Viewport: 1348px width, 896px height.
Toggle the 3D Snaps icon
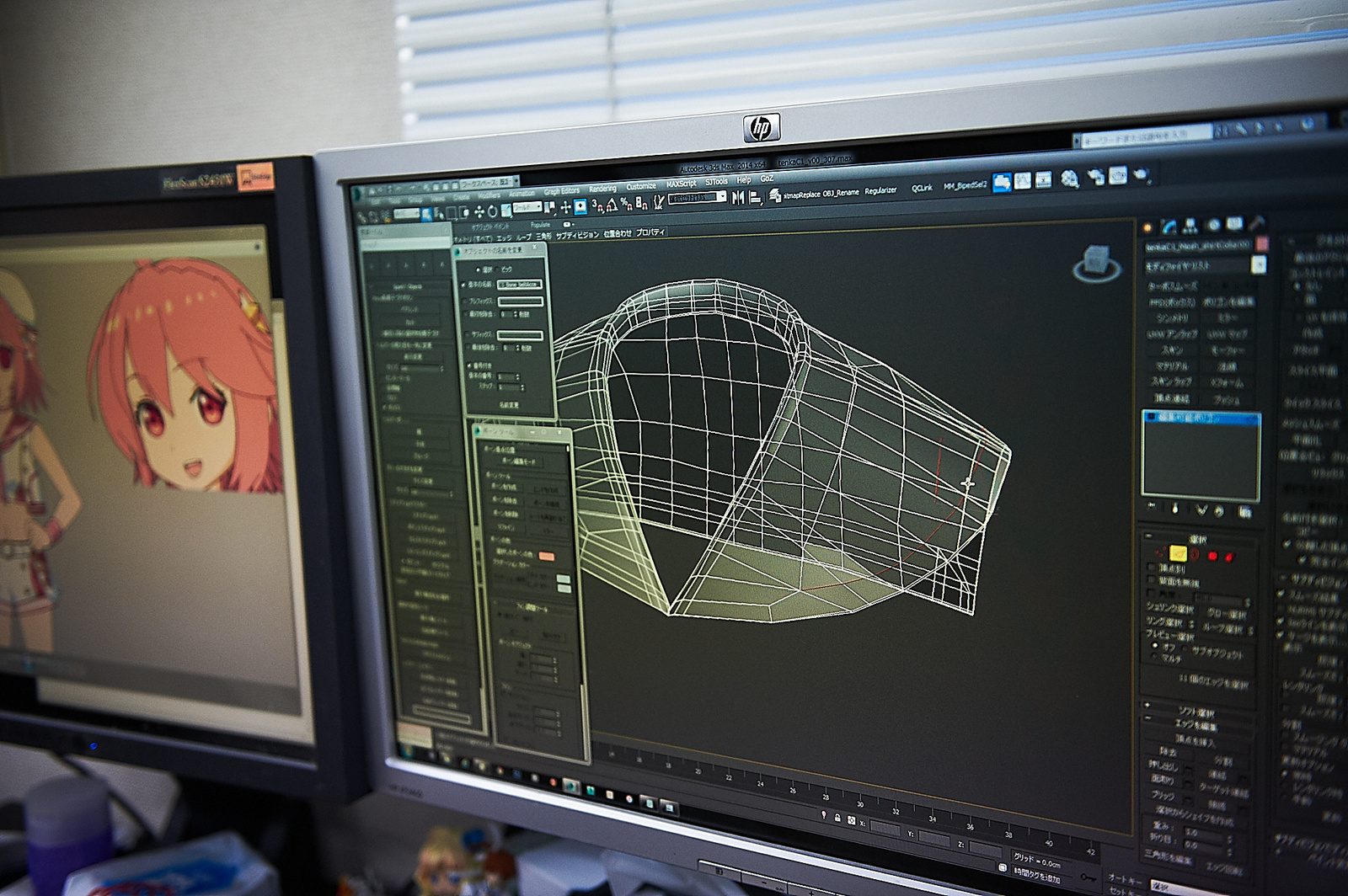596,205
